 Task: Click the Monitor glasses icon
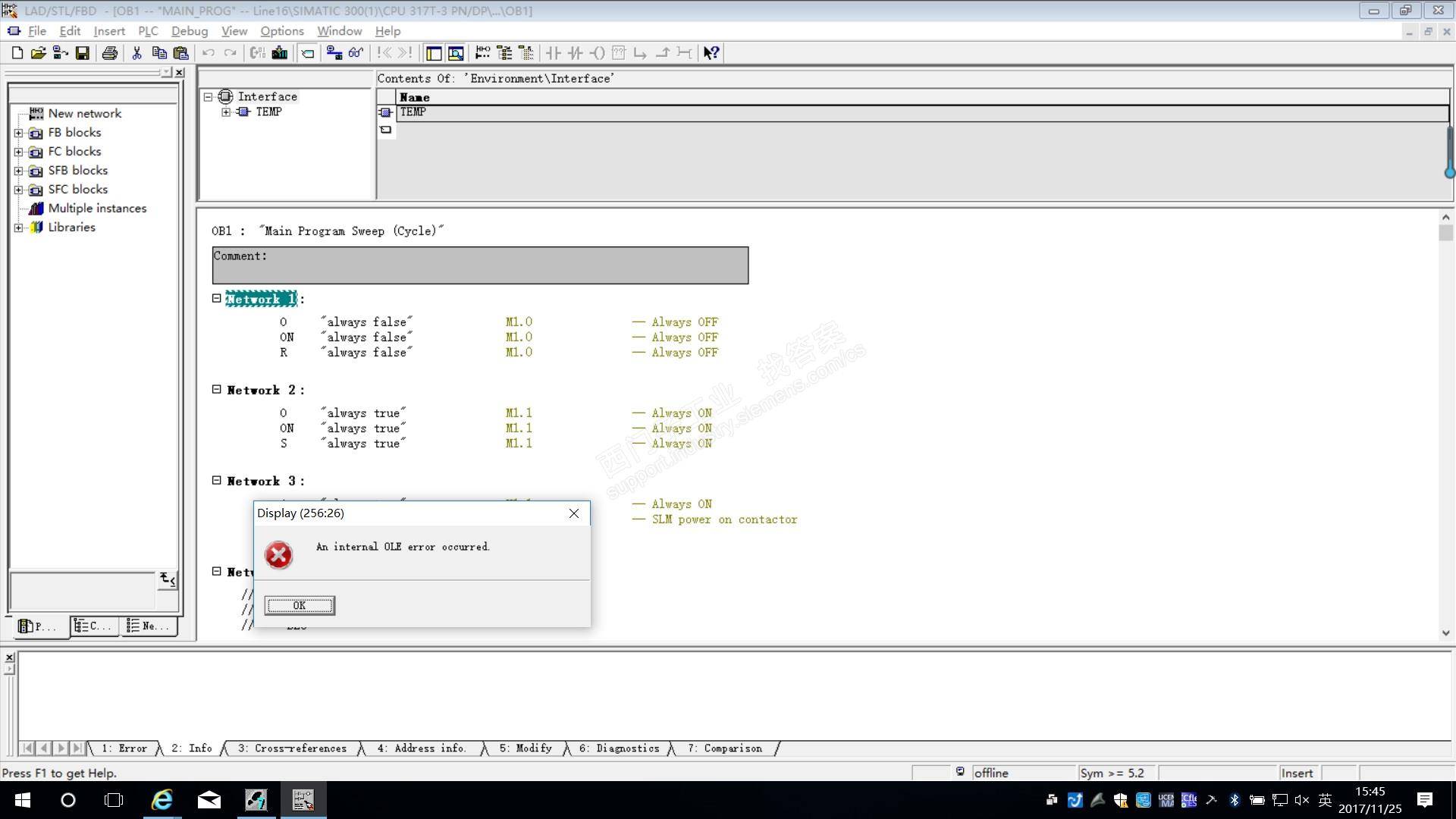point(356,53)
